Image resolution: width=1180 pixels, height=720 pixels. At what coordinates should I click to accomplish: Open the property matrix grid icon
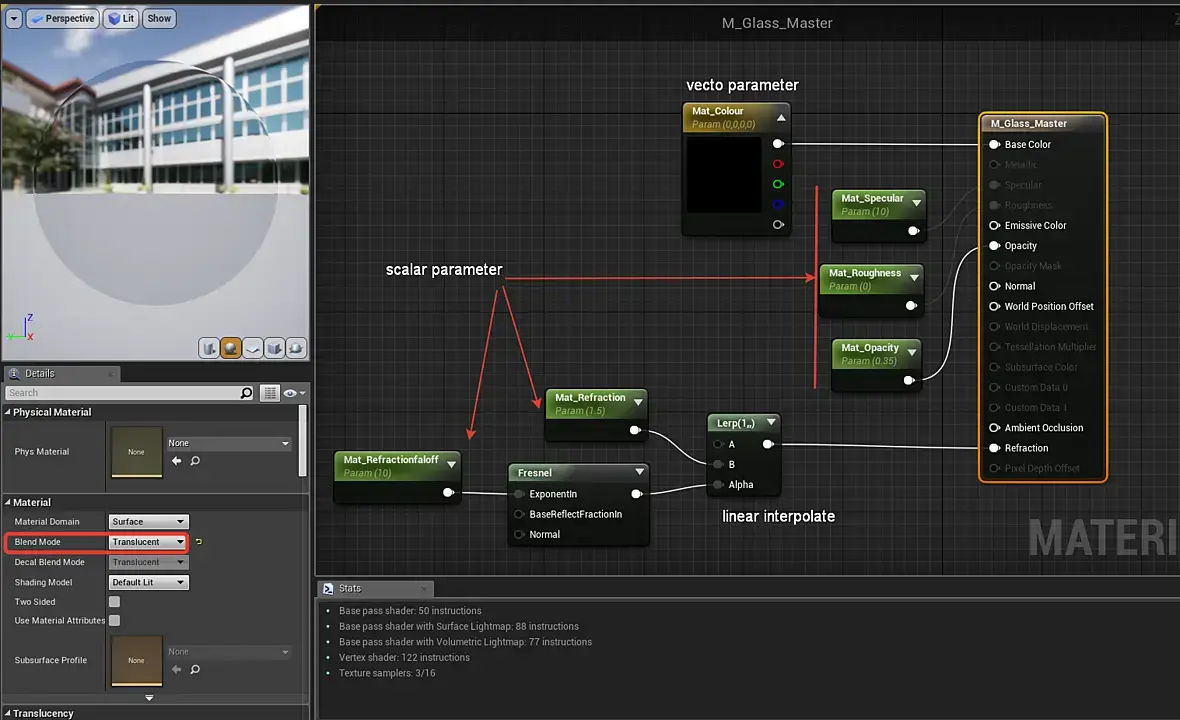tap(269, 393)
